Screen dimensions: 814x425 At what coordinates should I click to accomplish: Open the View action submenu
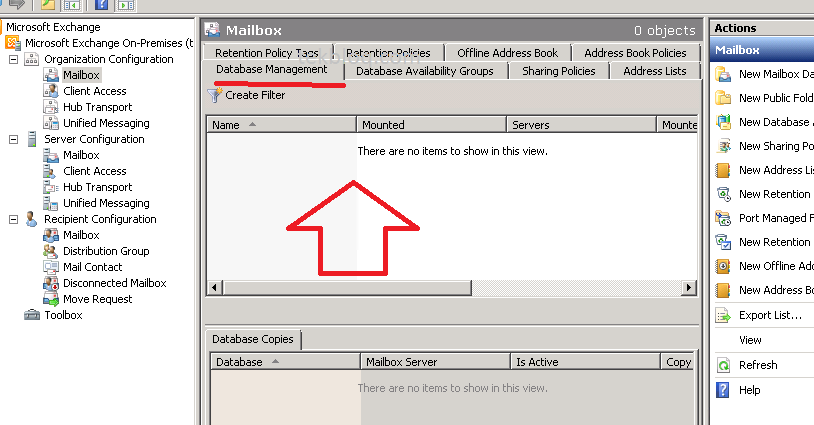pos(750,340)
